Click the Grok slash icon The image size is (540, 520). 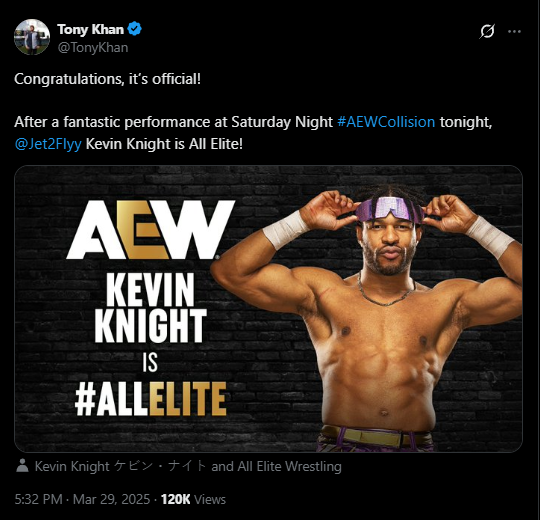(x=487, y=31)
